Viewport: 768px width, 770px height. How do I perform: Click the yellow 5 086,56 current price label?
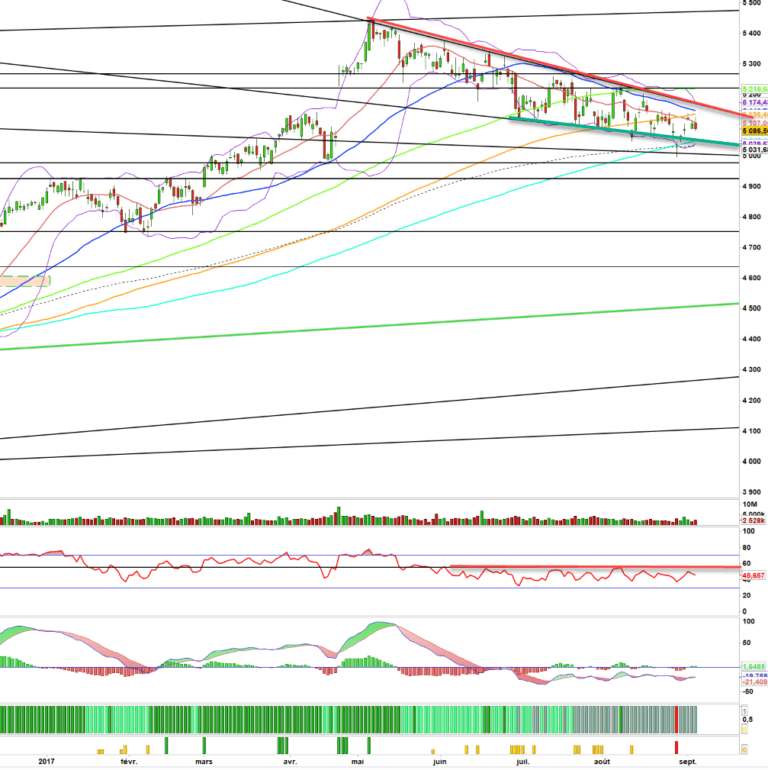(754, 130)
